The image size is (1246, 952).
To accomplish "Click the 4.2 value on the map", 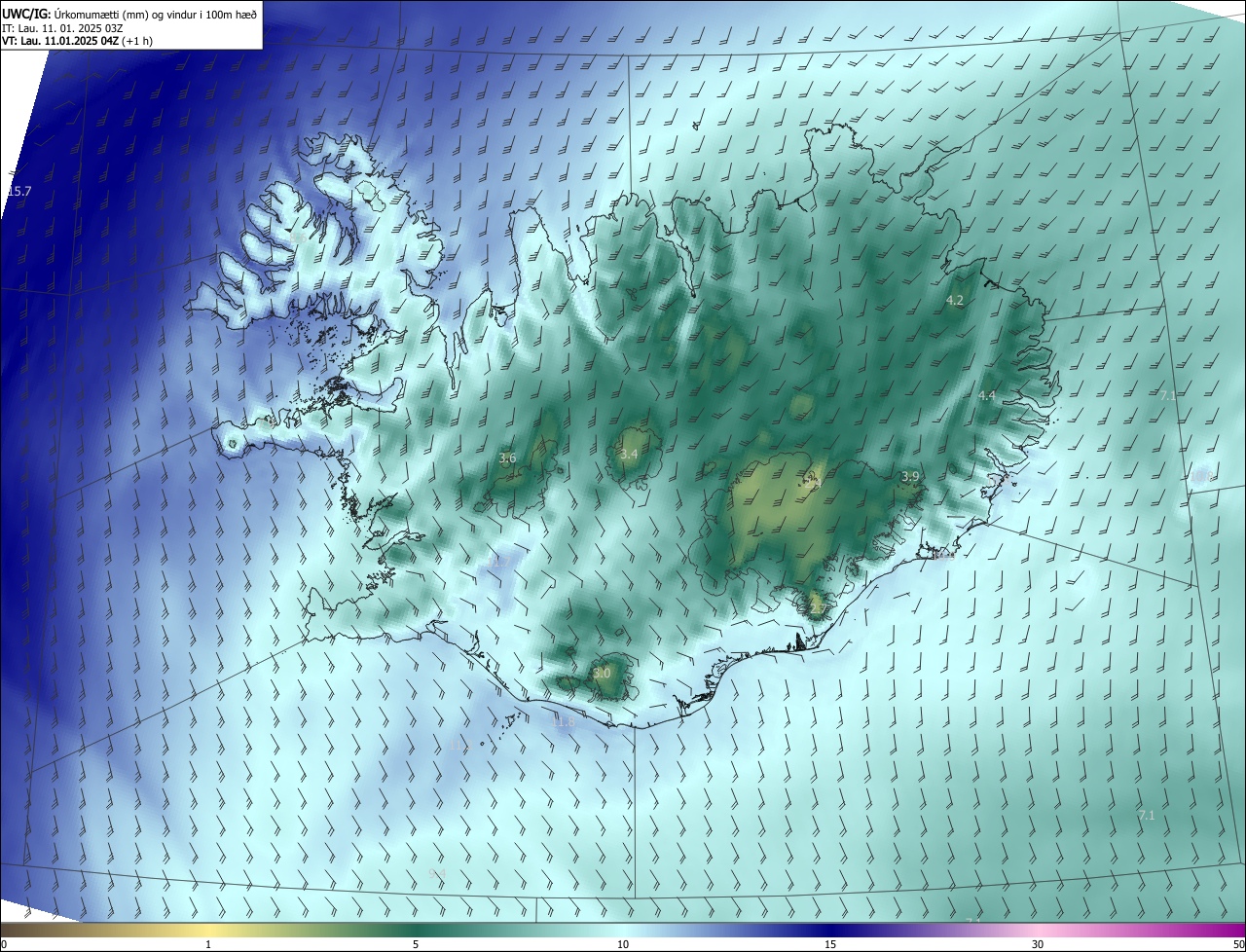I will (x=955, y=301).
